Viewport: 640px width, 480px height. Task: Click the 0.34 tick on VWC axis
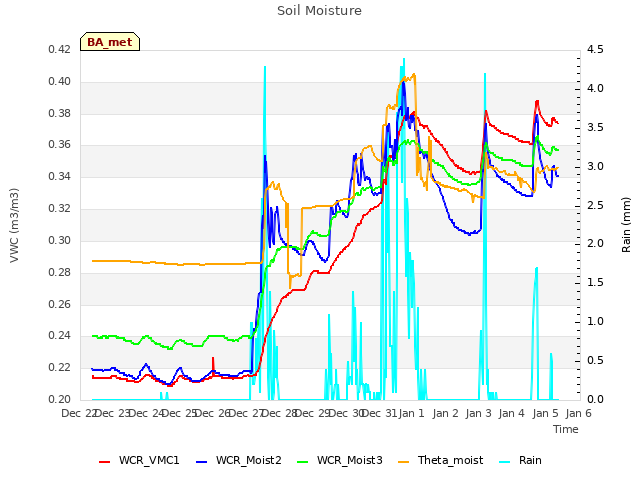click(59, 176)
